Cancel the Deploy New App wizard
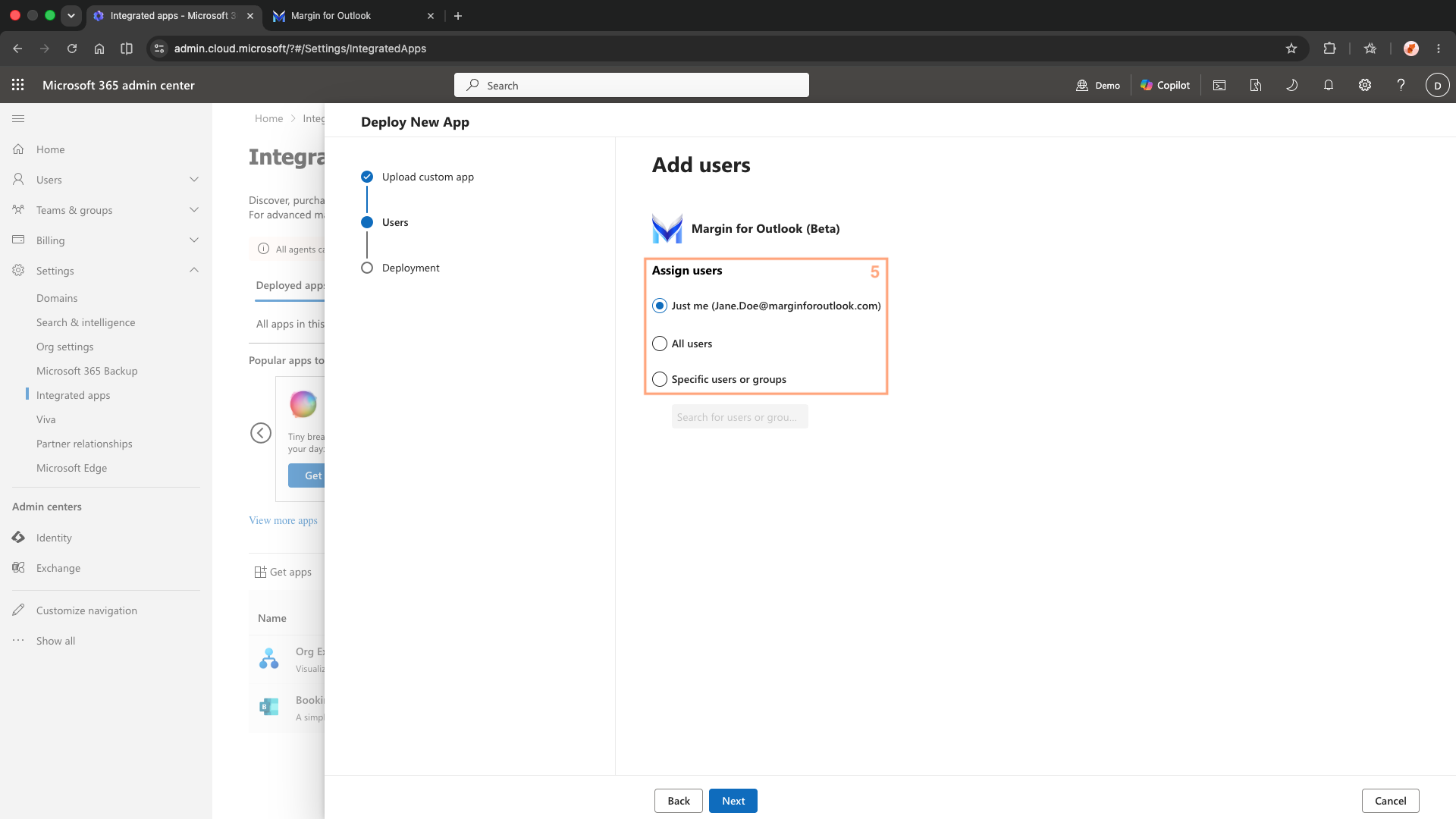 (x=1391, y=801)
